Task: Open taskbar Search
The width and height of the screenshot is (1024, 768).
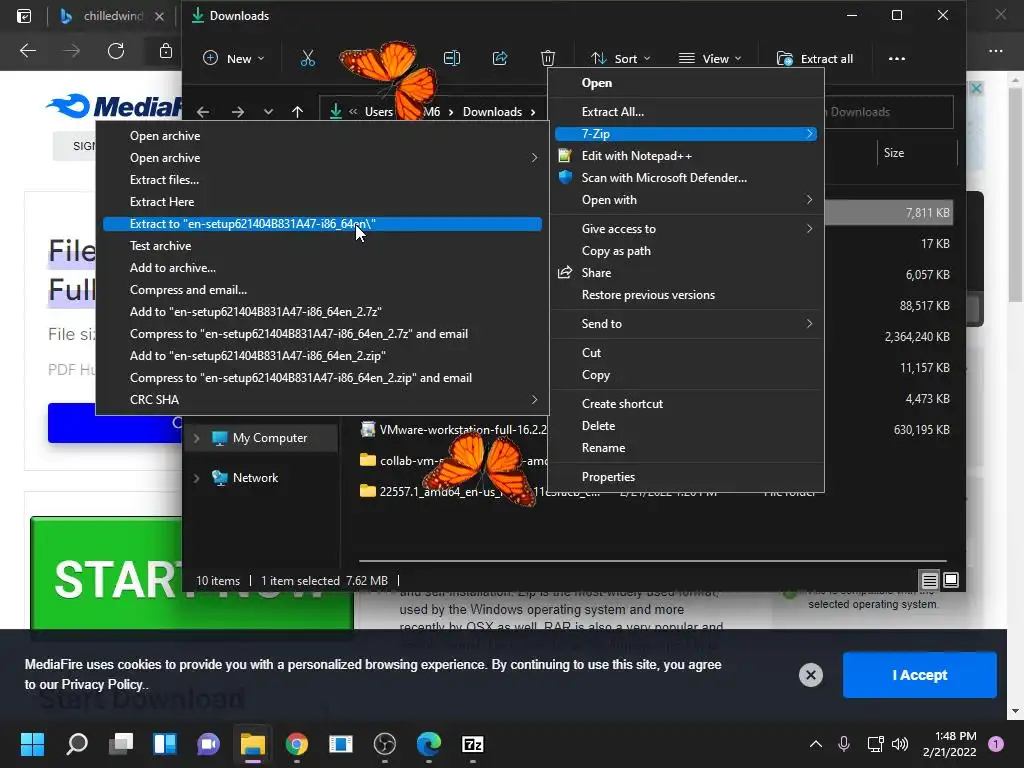Action: pyautogui.click(x=77, y=744)
